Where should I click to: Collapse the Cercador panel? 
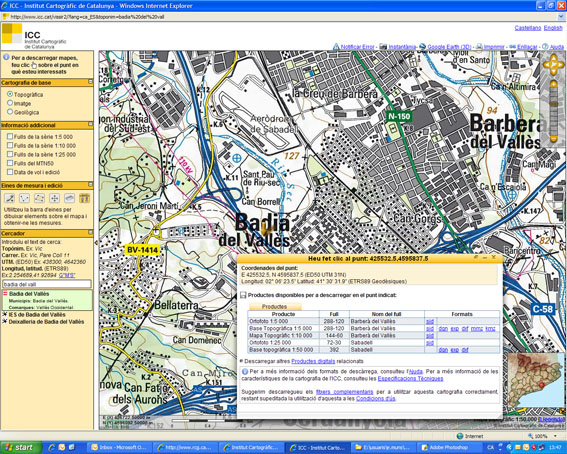click(90, 232)
